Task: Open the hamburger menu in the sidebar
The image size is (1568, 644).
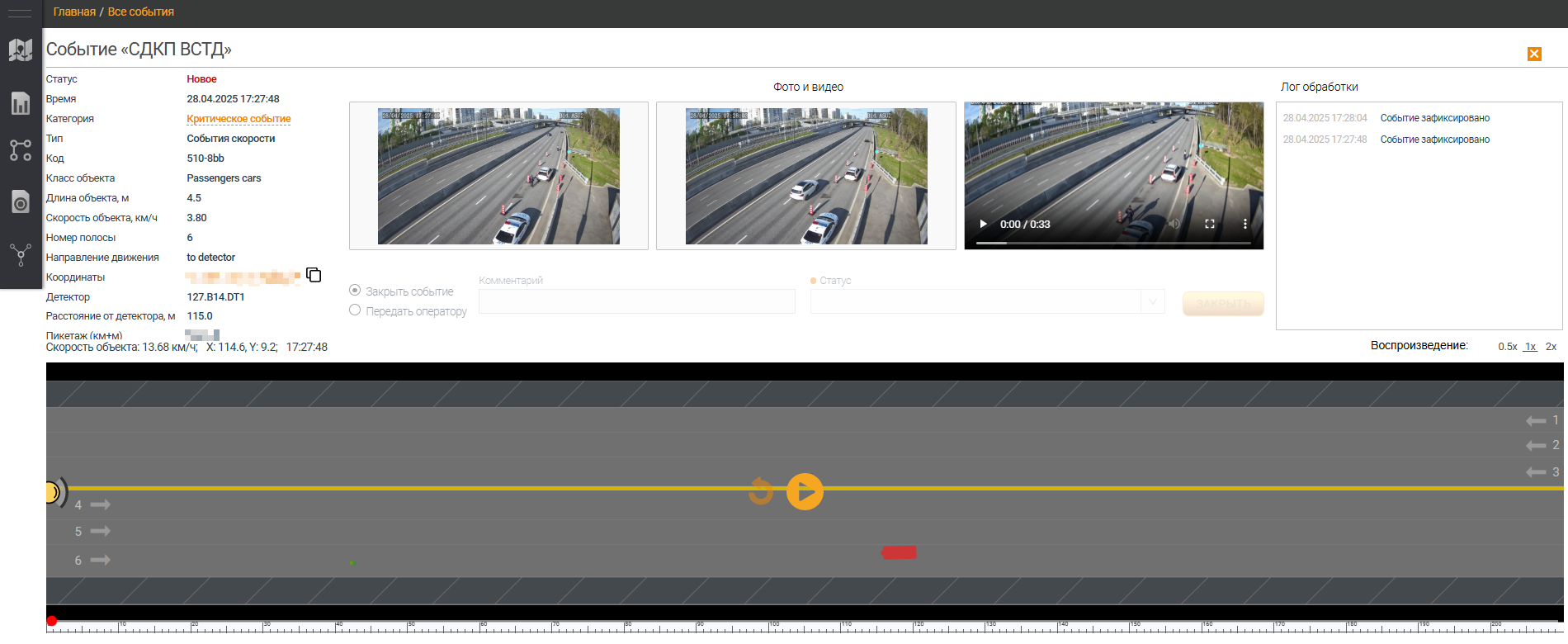Action: pyautogui.click(x=19, y=12)
